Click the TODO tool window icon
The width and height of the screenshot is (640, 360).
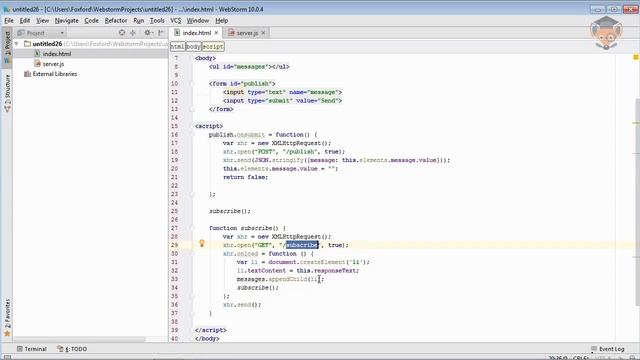pyautogui.click(x=60, y=349)
